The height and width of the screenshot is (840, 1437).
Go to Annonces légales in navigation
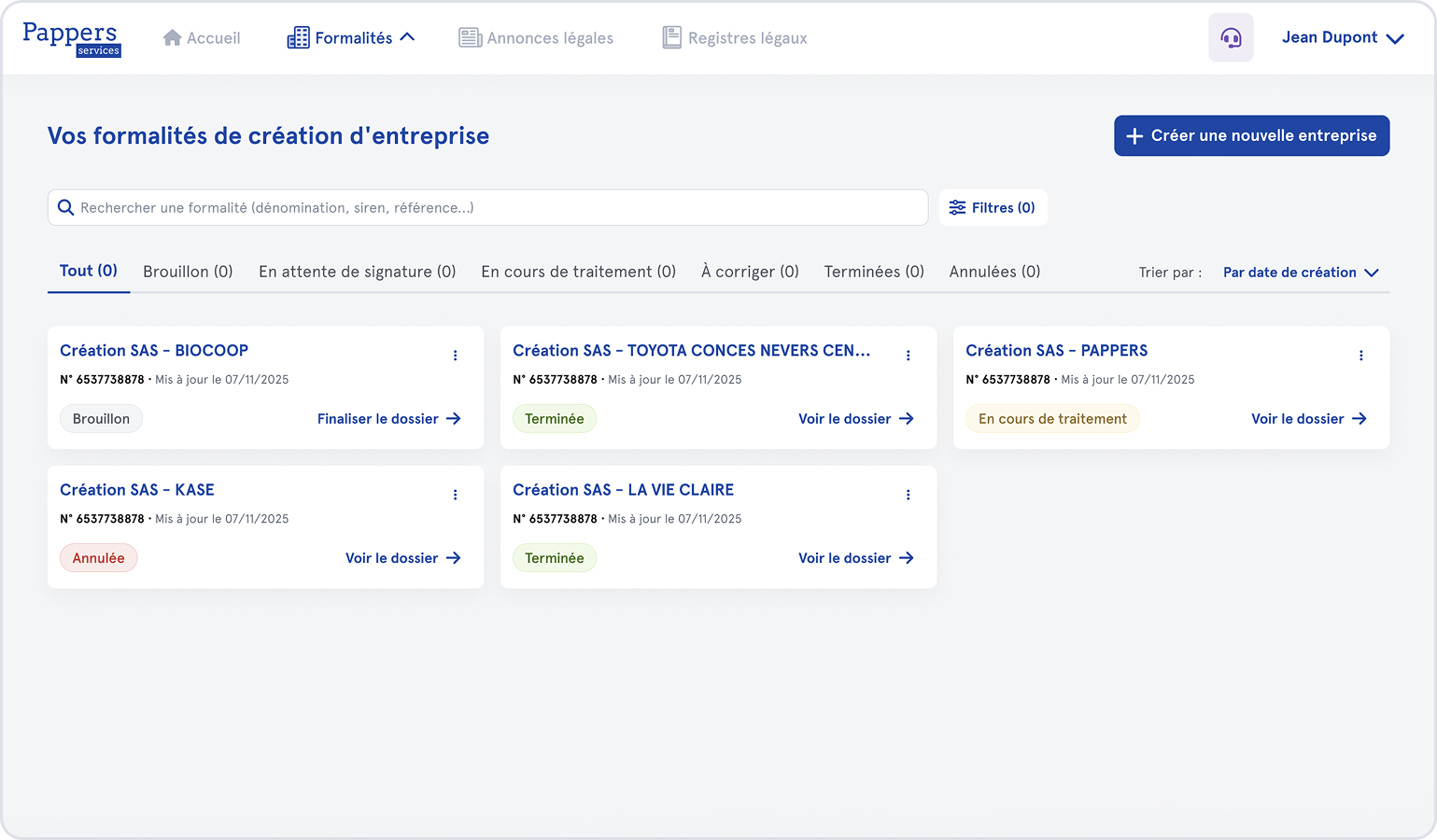pyautogui.click(x=536, y=38)
